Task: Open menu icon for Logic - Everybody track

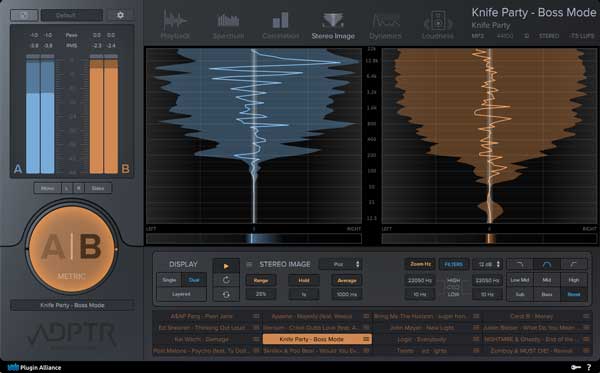Action: pyautogui.click(x=476, y=339)
